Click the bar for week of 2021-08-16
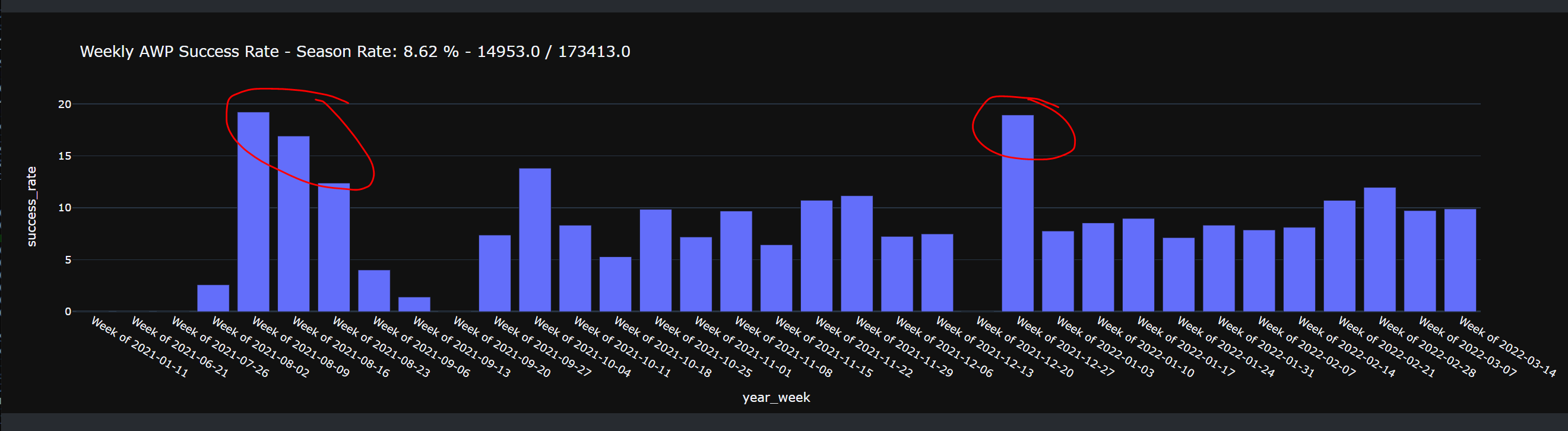This screenshot has width=1568, height=431. pyautogui.click(x=293, y=224)
